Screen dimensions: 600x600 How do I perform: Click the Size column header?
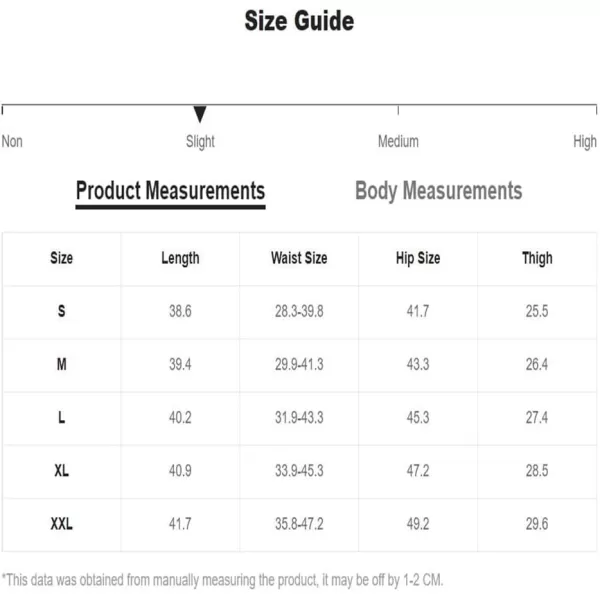61,258
